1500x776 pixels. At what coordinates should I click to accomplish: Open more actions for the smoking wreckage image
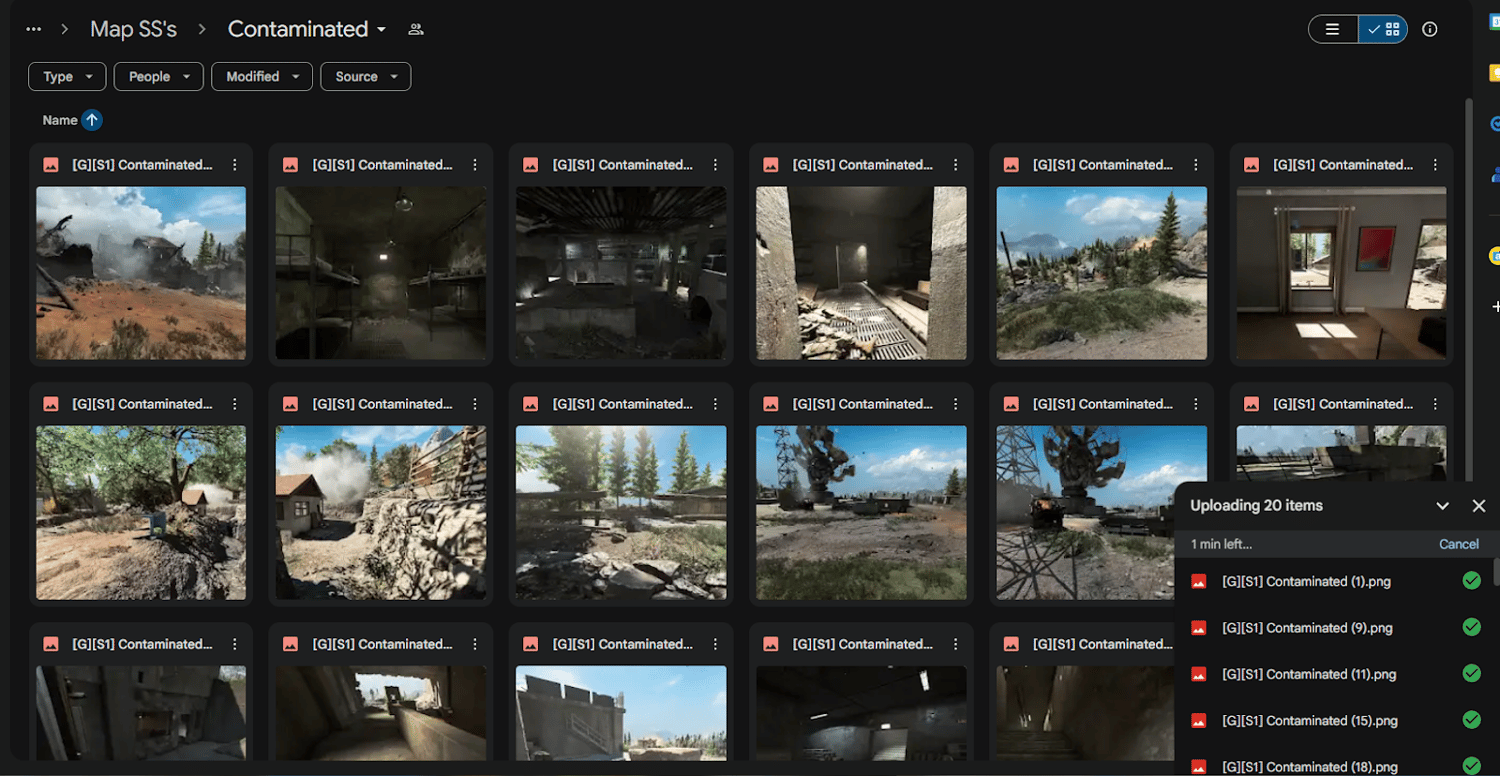[x=235, y=165]
